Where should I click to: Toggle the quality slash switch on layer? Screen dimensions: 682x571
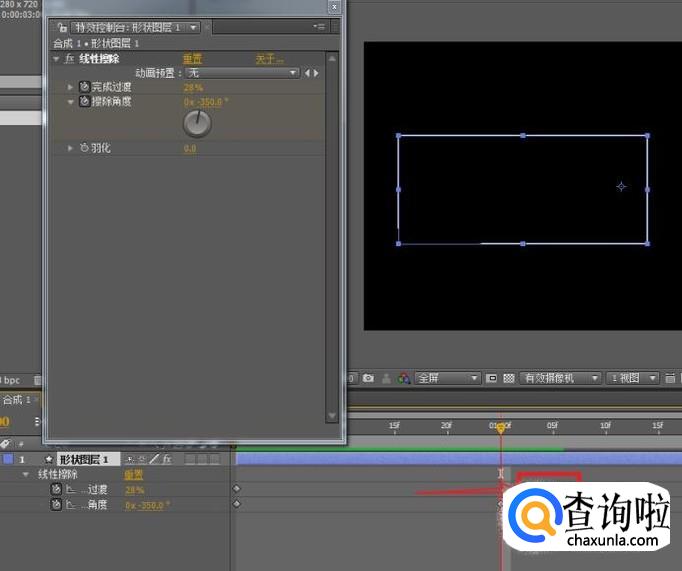point(154,459)
